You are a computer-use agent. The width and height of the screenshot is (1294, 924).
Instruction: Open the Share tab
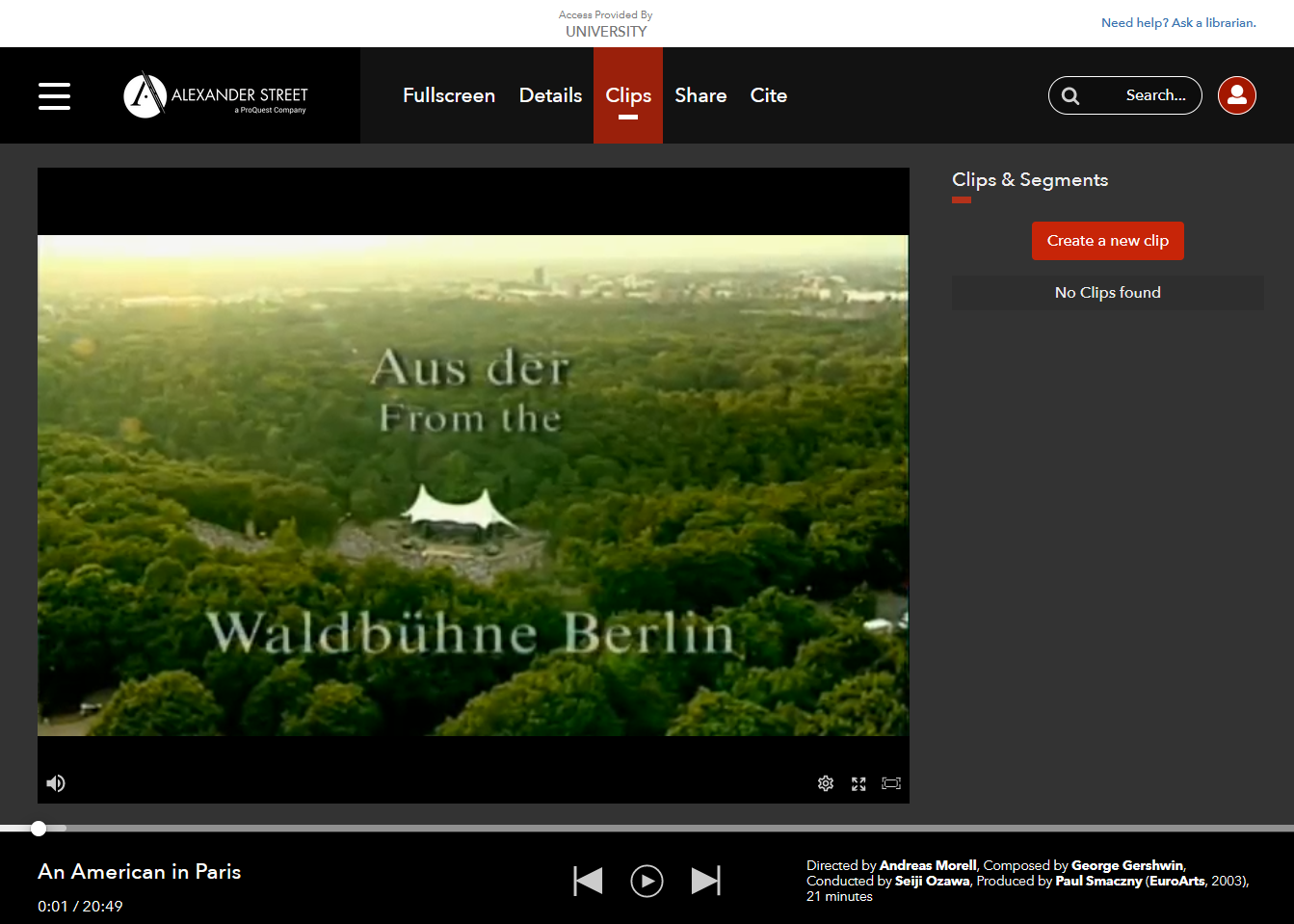pyautogui.click(x=700, y=95)
